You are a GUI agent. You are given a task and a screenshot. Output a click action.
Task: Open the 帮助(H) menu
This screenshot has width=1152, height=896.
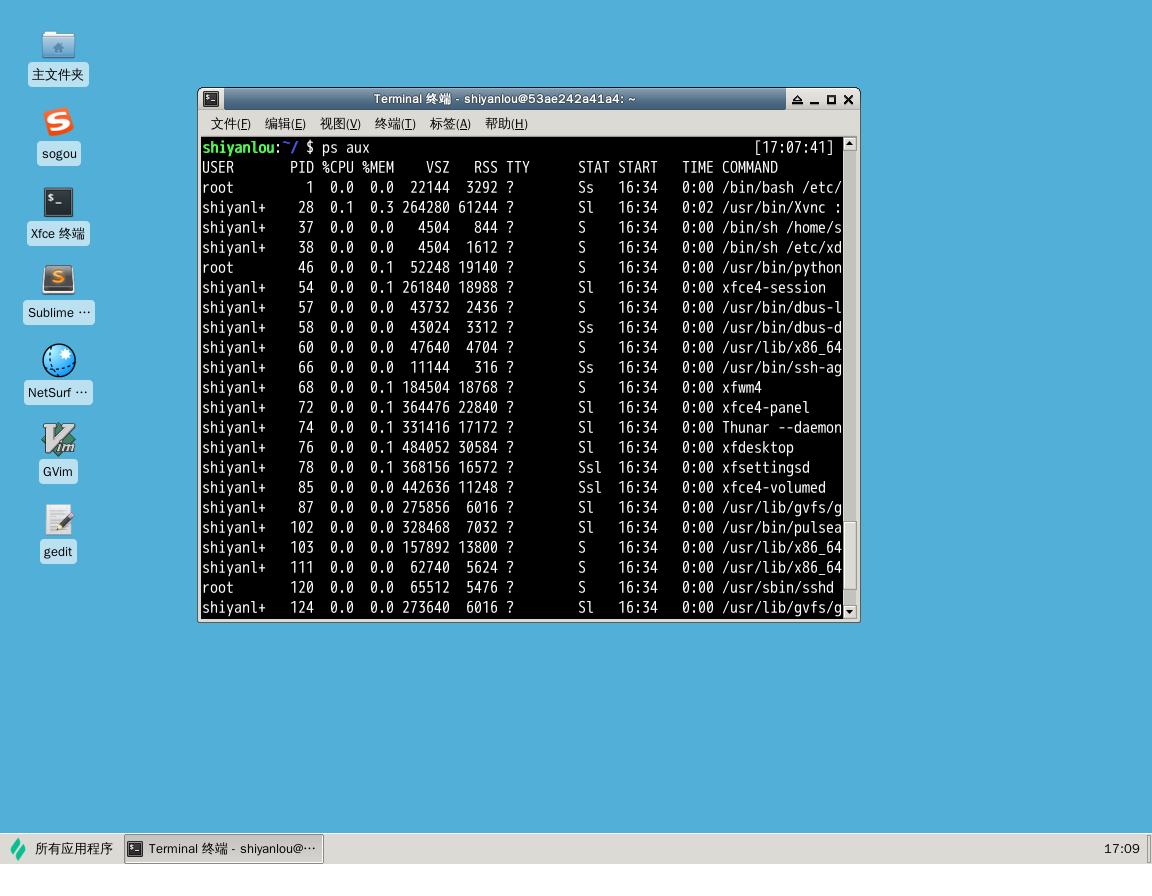506,124
